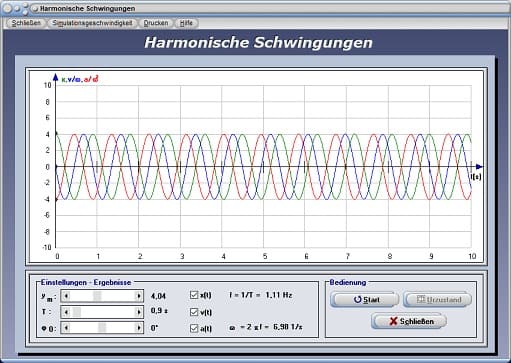Image resolution: width=511 pixels, height=363 pixels.
Task: Click the frequency readout 1,11 Hz
Action: (x=279, y=295)
